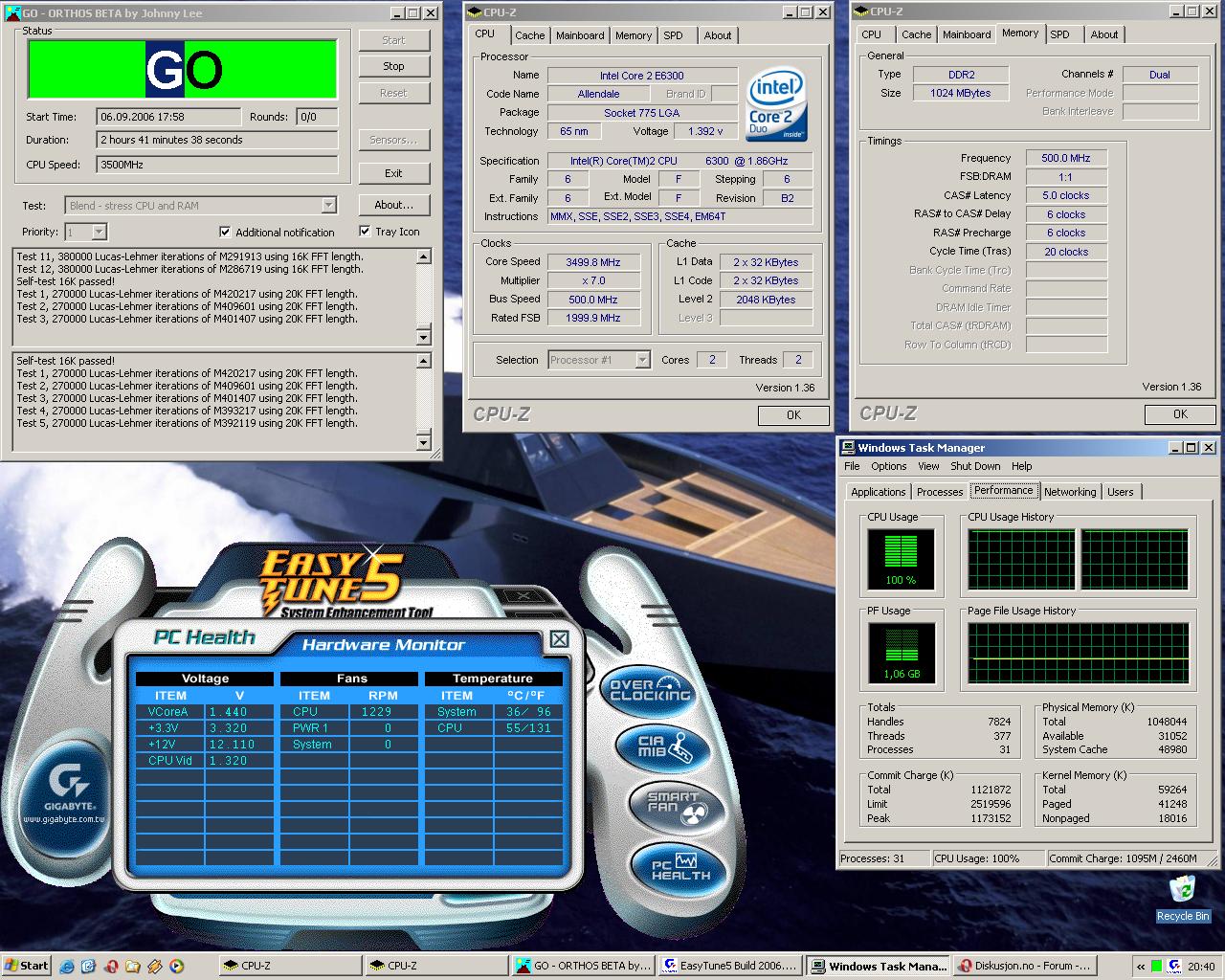This screenshot has height=980, width=1225.
Task: Open the Outlook Express icon in quick launch
Action: point(89,966)
